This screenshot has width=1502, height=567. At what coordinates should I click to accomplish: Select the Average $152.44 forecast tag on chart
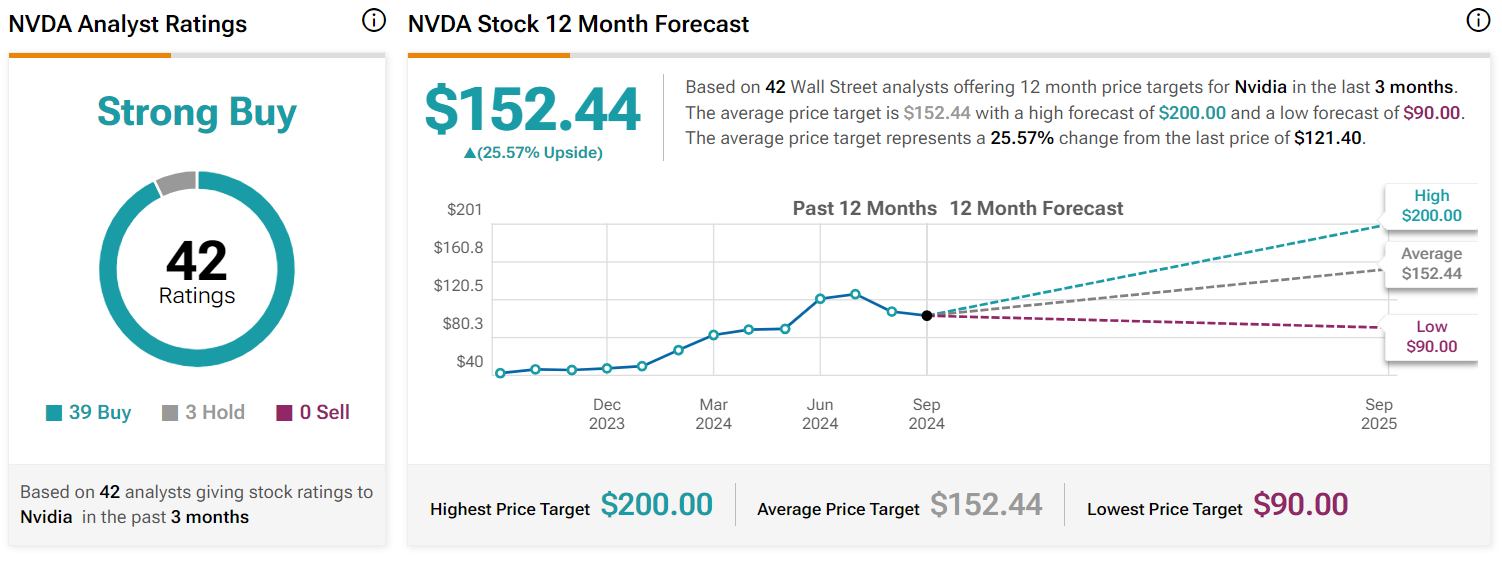point(1430,264)
